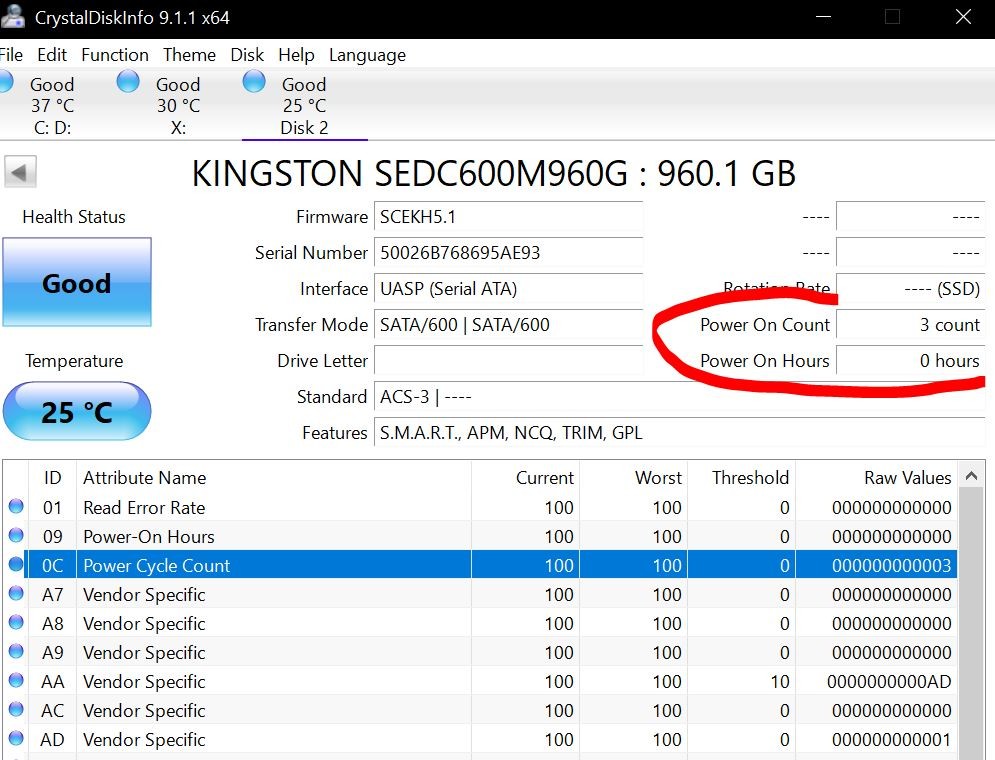Click the 25 °C temperature button
This screenshot has height=760, width=995.
coord(77,412)
